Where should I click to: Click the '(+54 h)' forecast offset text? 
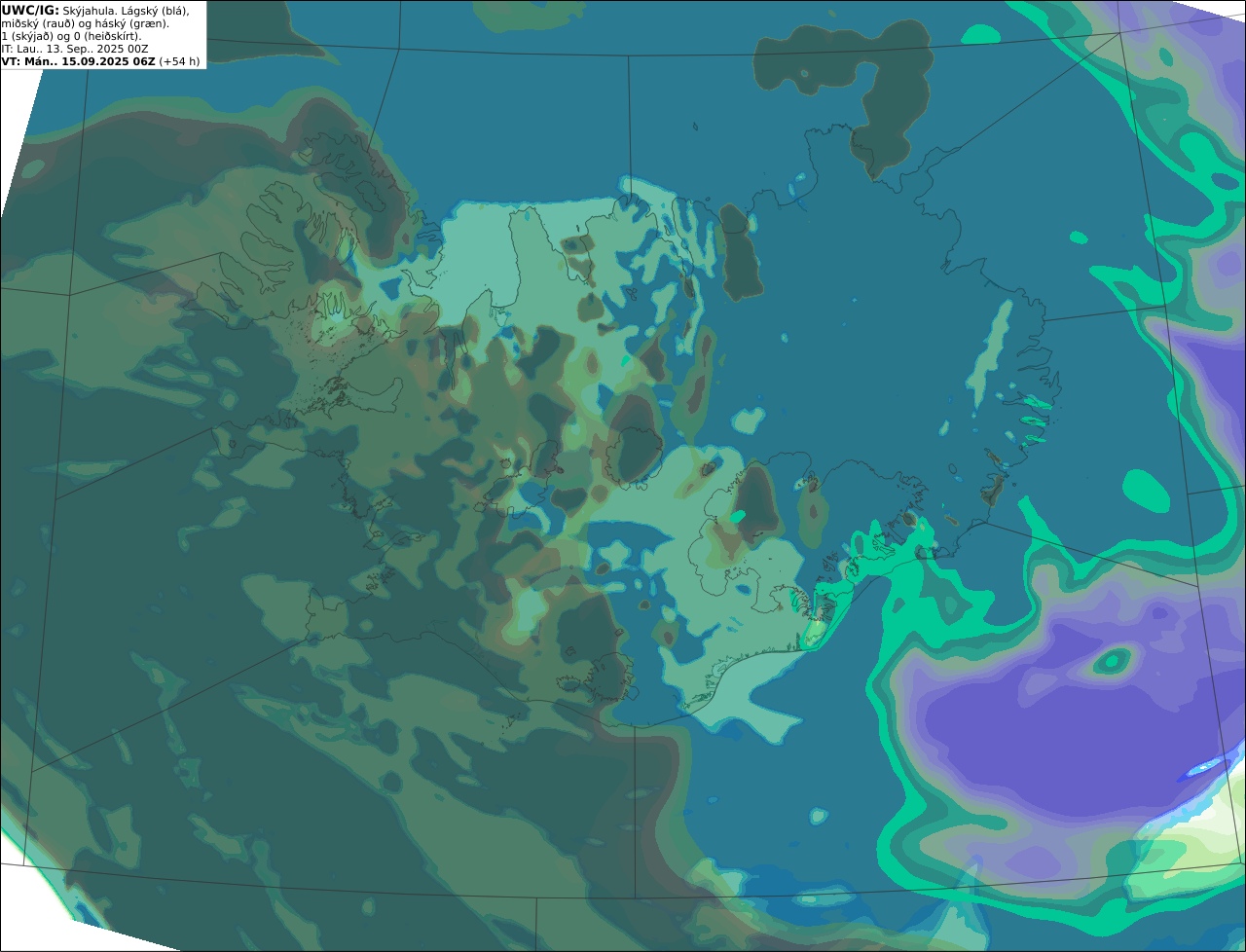[x=179, y=60]
